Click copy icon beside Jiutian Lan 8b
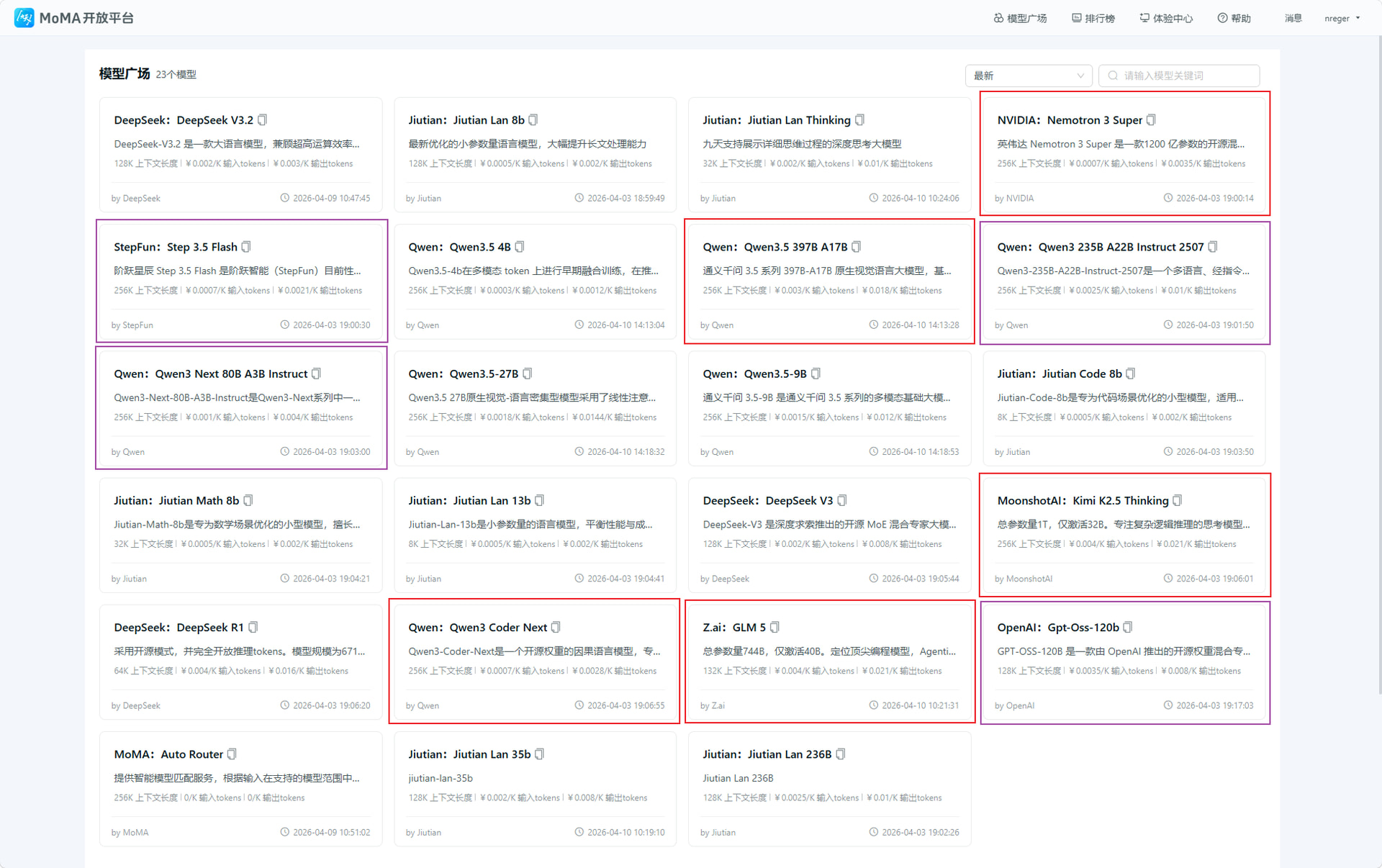Image resolution: width=1382 pixels, height=868 pixels. pos(533,120)
